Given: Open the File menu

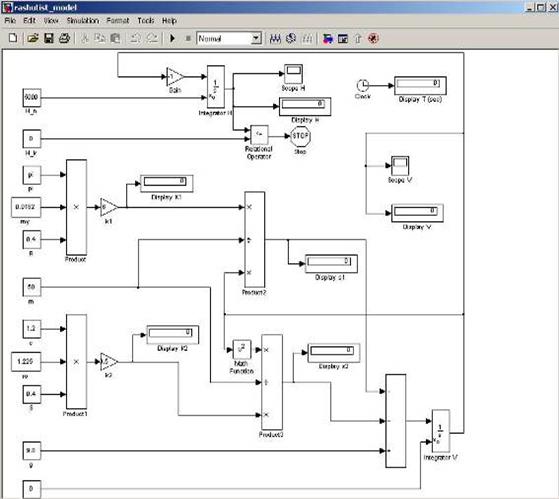Looking at the screenshot, I should point(10,21).
